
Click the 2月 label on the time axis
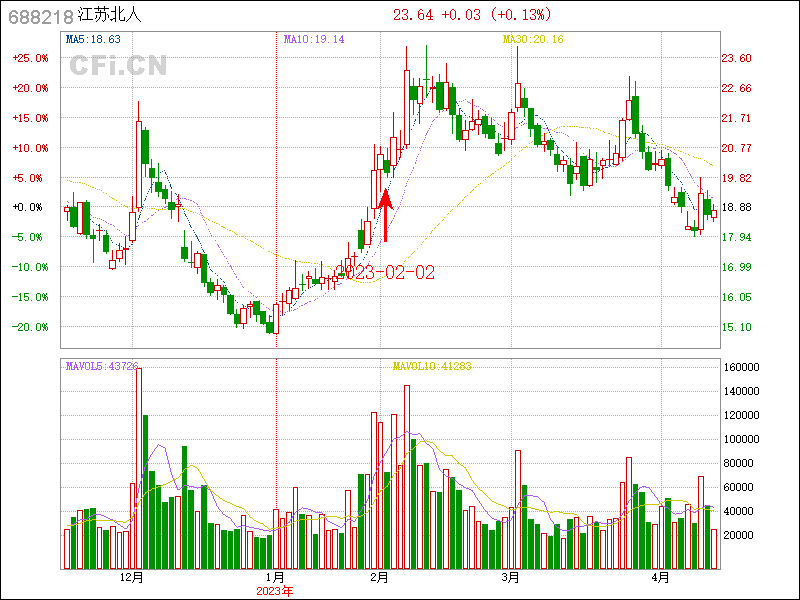(x=378, y=577)
